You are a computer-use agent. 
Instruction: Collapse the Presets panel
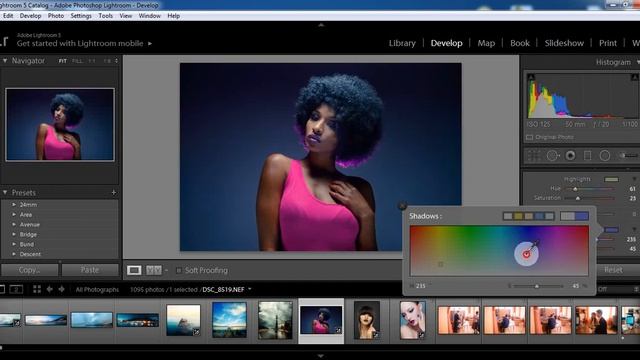click(5, 192)
